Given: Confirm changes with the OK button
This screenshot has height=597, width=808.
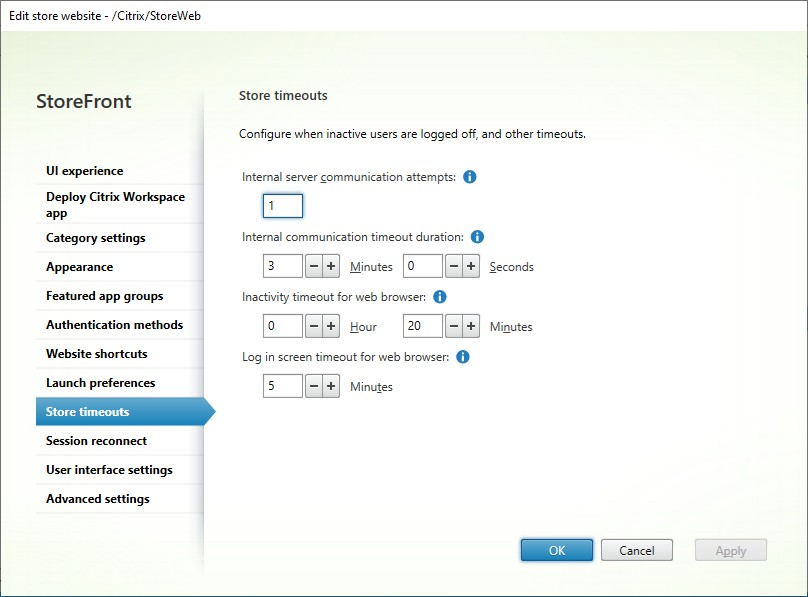Looking at the screenshot, I should [556, 549].
